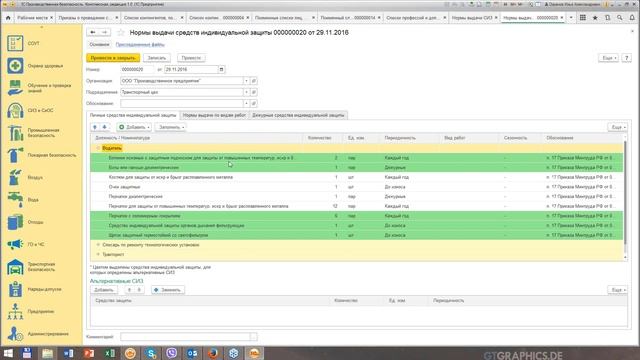This screenshot has height=360, width=640.
Task: Open Word from the taskbar
Action: (68, 353)
